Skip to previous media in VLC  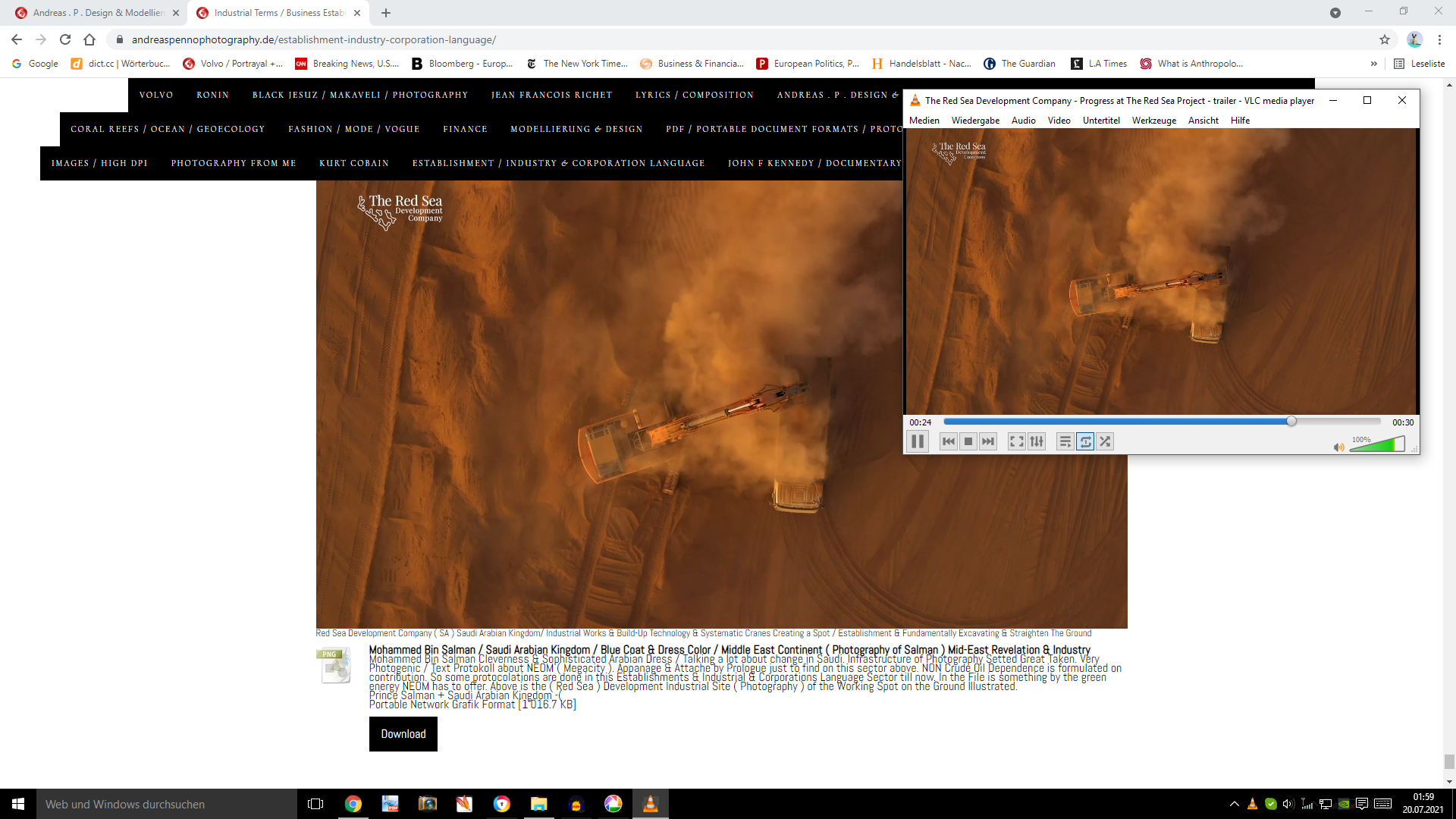click(949, 441)
